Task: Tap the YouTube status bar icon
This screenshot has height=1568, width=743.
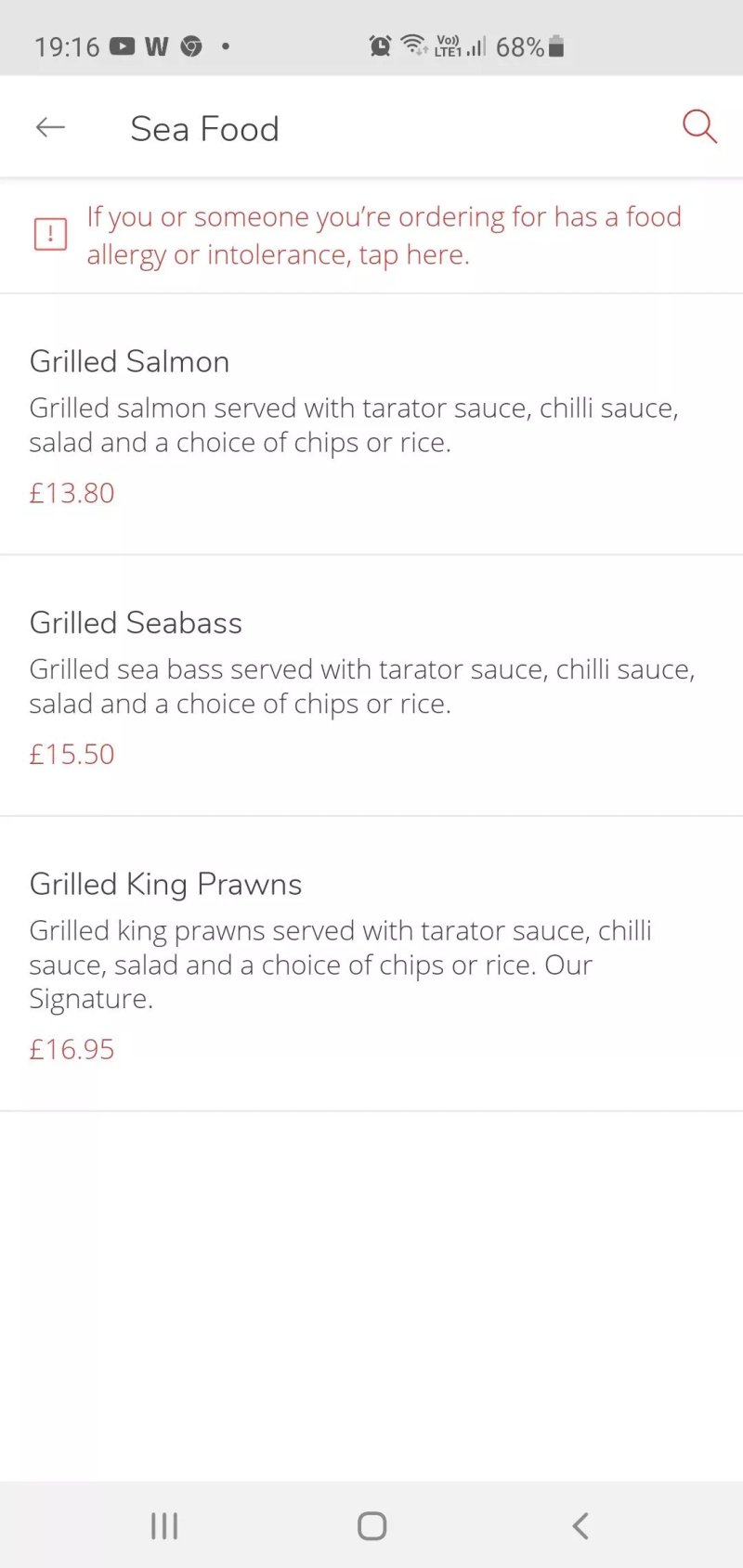Action: 123,45
